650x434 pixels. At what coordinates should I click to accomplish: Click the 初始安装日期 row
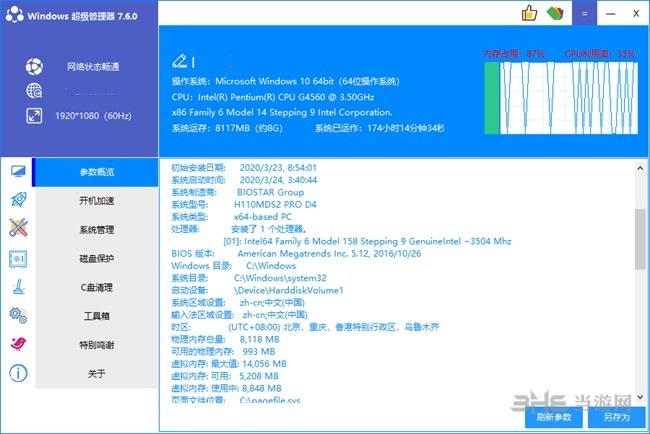click(244, 168)
